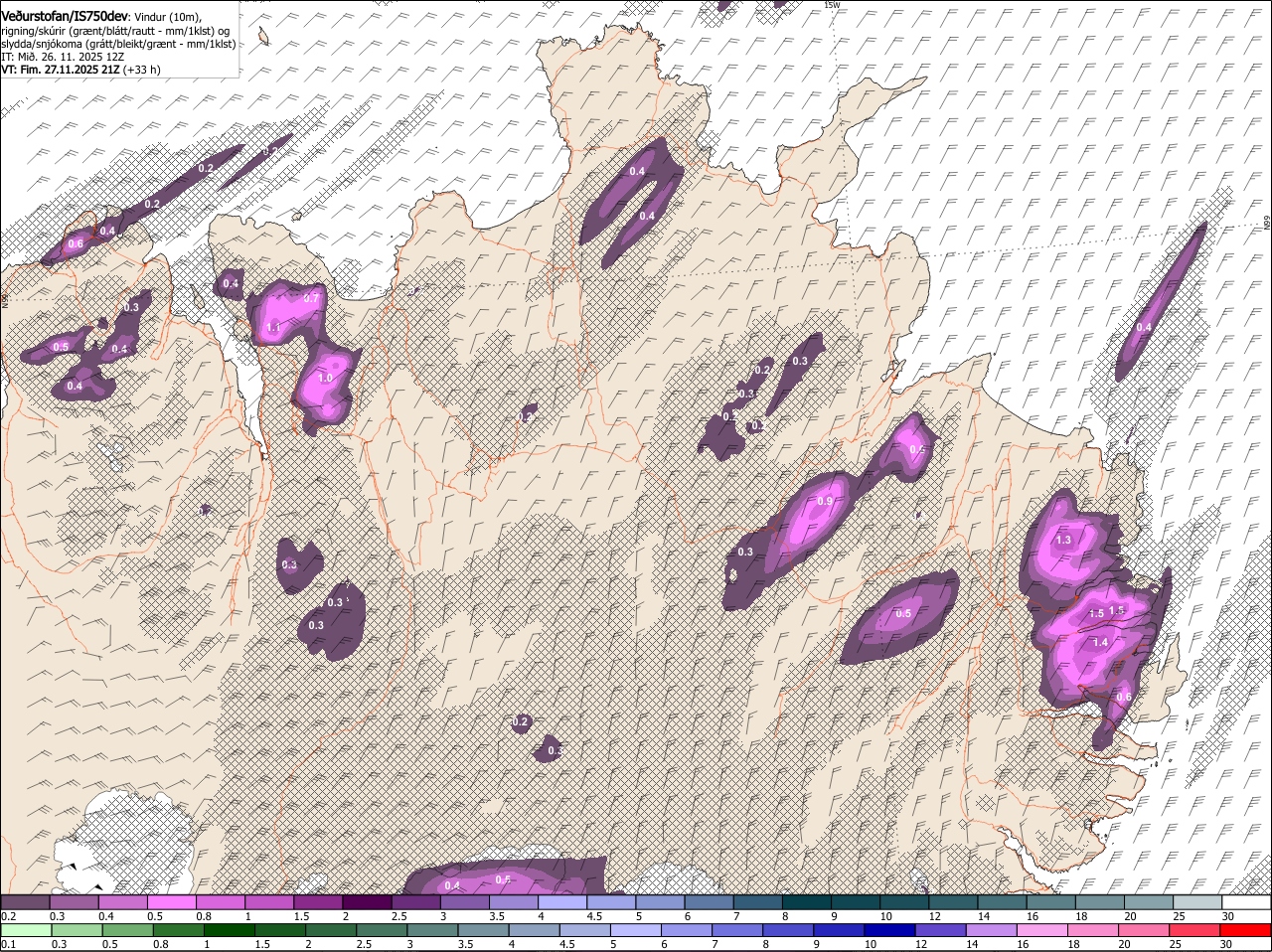Click the IT initial time line in header
The width and height of the screenshot is (1272, 952).
[x=62, y=57]
